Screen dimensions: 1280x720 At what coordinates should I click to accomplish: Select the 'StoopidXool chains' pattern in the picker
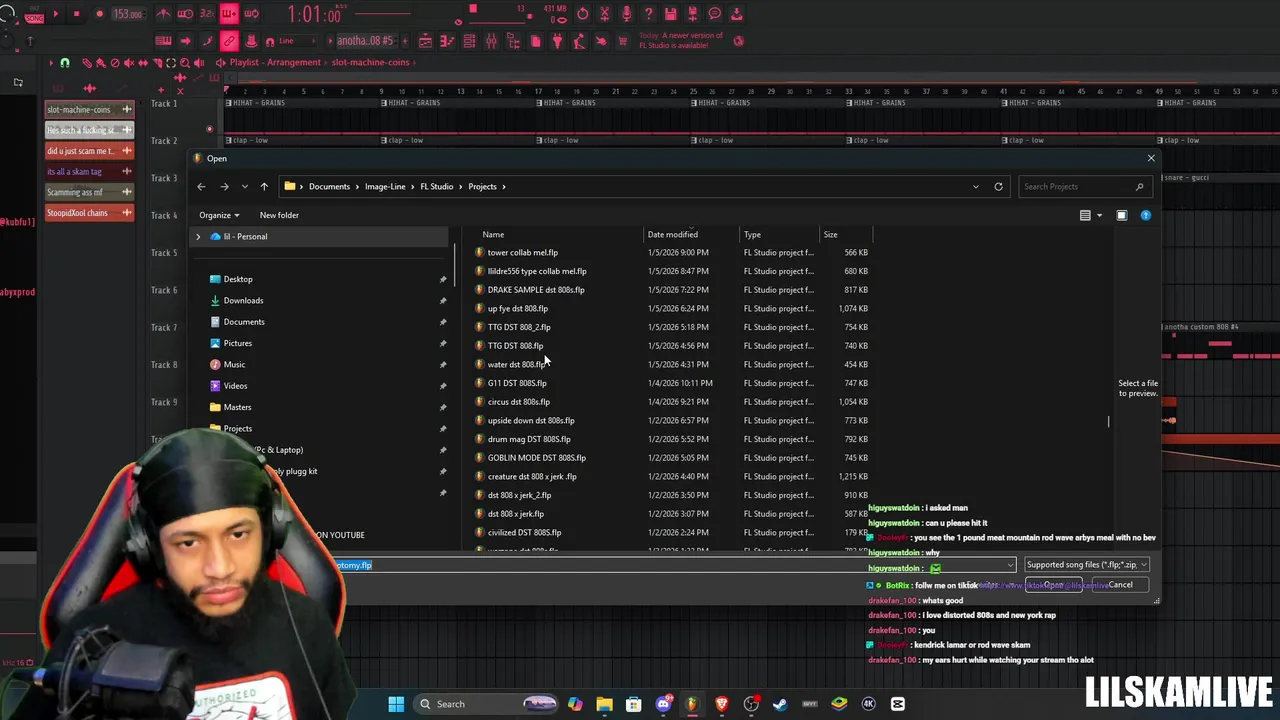pyautogui.click(x=89, y=213)
